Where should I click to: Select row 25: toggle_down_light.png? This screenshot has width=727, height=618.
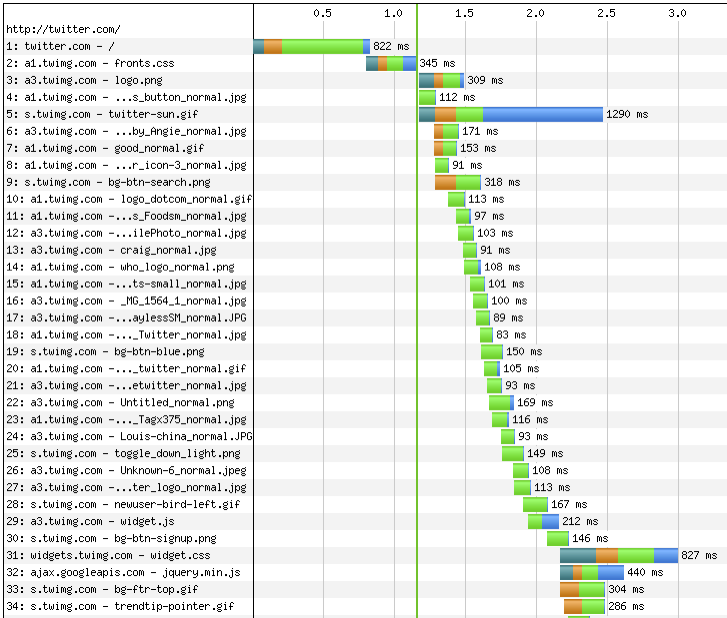click(123, 453)
